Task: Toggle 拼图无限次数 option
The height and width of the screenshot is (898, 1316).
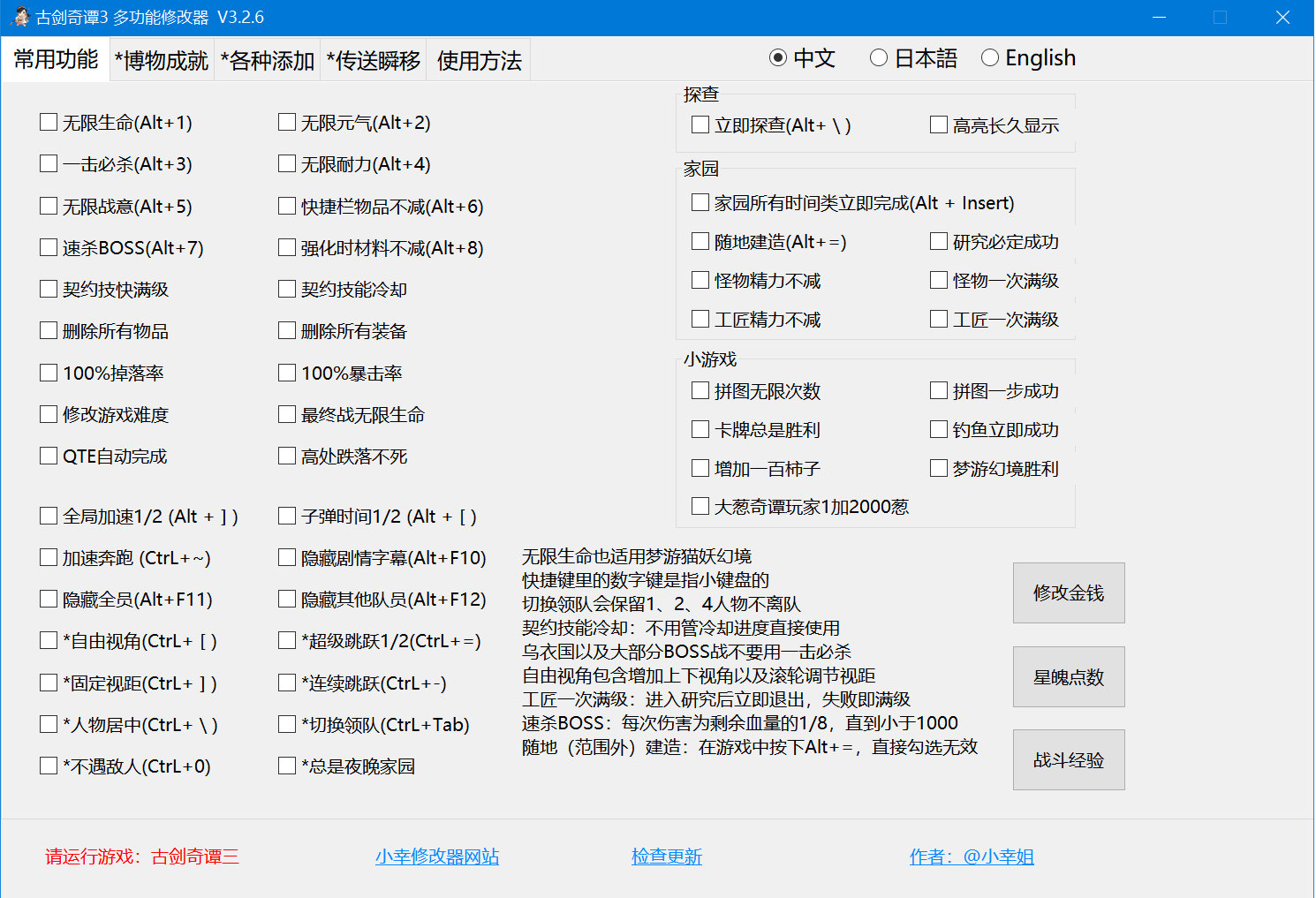Action: (700, 390)
